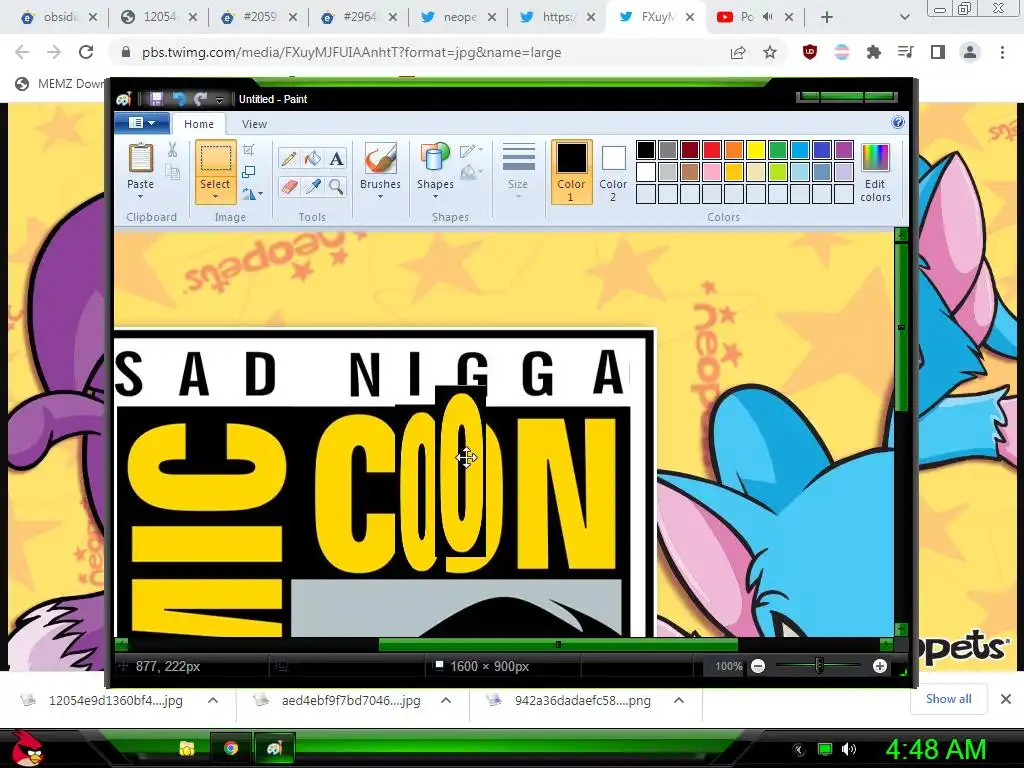Click the Angry Birds start button
The image size is (1024, 768).
coord(28,747)
